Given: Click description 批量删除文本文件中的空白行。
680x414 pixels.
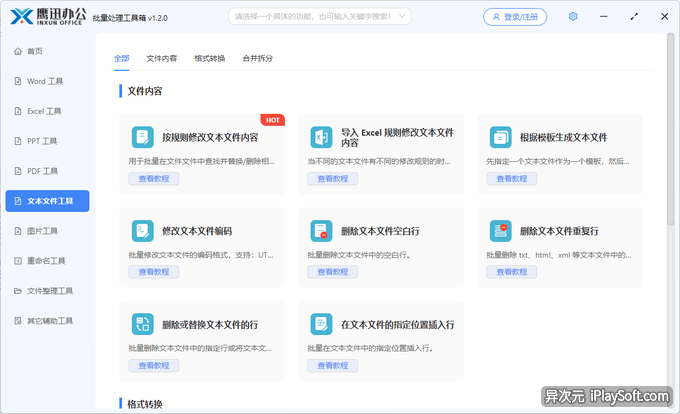Looking at the screenshot, I should point(359,255).
